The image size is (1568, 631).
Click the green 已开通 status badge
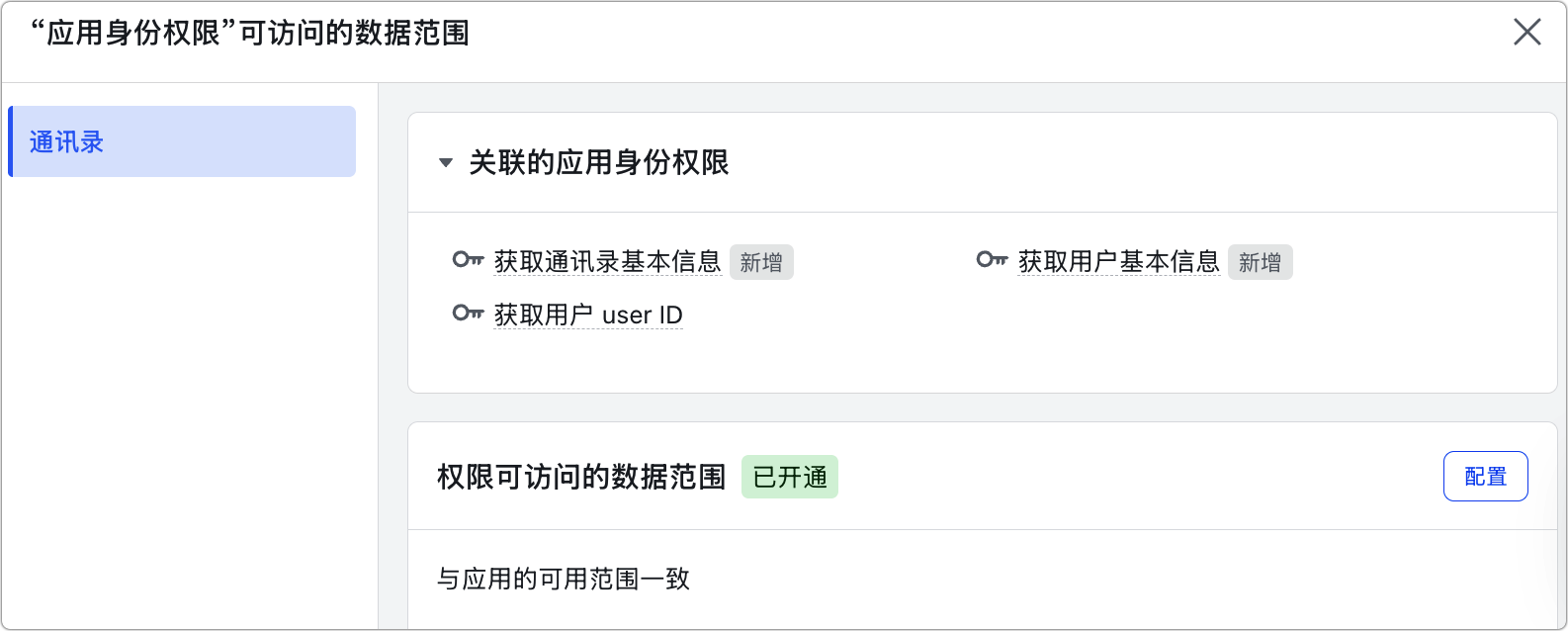coord(789,477)
